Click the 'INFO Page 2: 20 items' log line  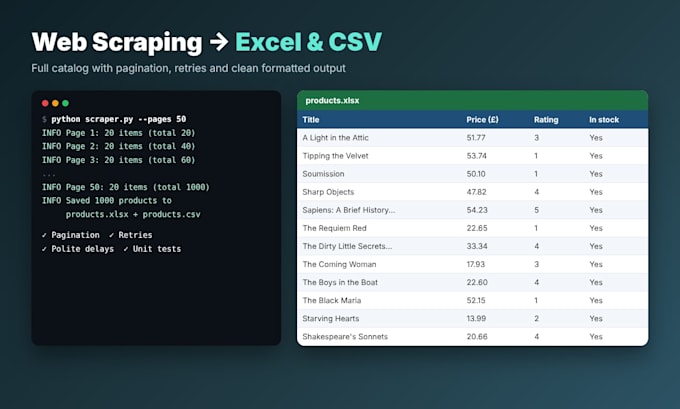point(118,146)
